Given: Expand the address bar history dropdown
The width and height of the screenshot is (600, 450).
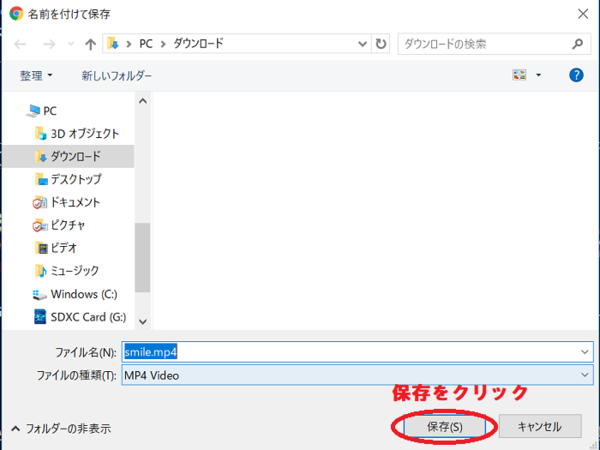Looking at the screenshot, I should click(362, 44).
